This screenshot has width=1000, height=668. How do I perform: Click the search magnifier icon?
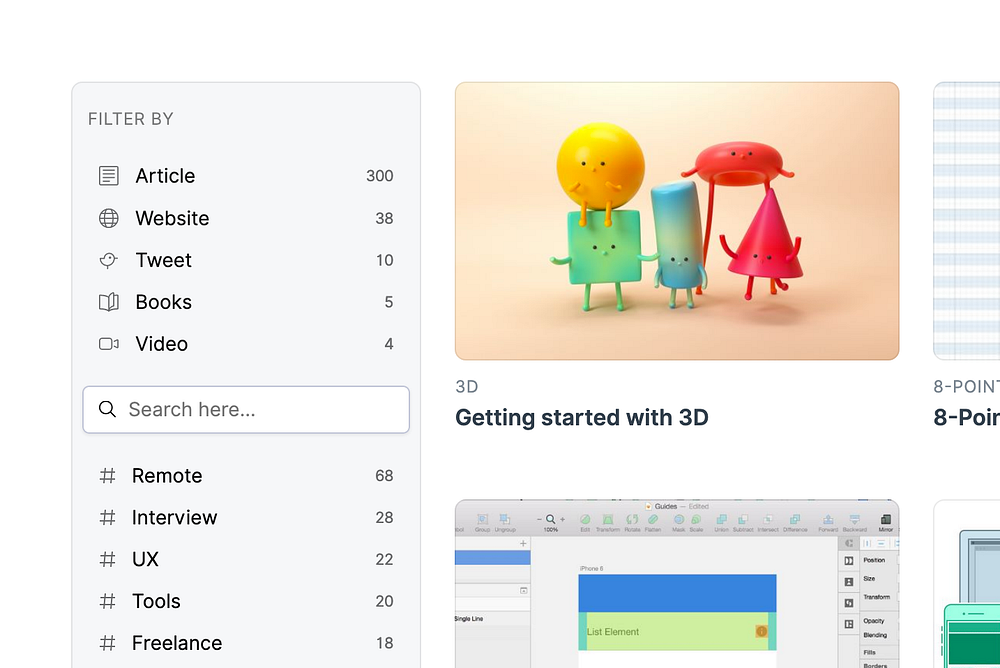107,409
